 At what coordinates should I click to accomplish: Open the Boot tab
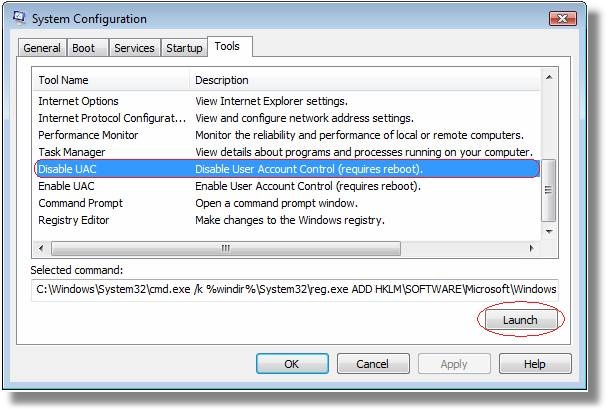tap(88, 48)
